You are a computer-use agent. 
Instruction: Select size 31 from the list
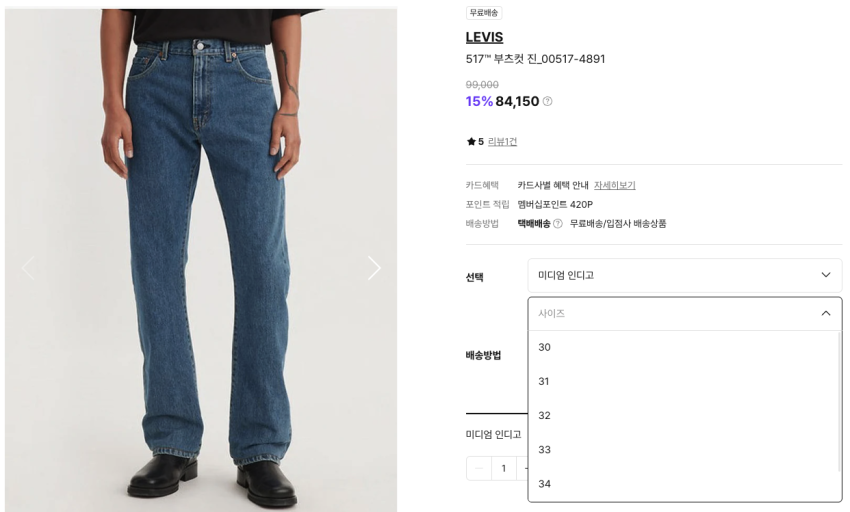click(x=683, y=381)
